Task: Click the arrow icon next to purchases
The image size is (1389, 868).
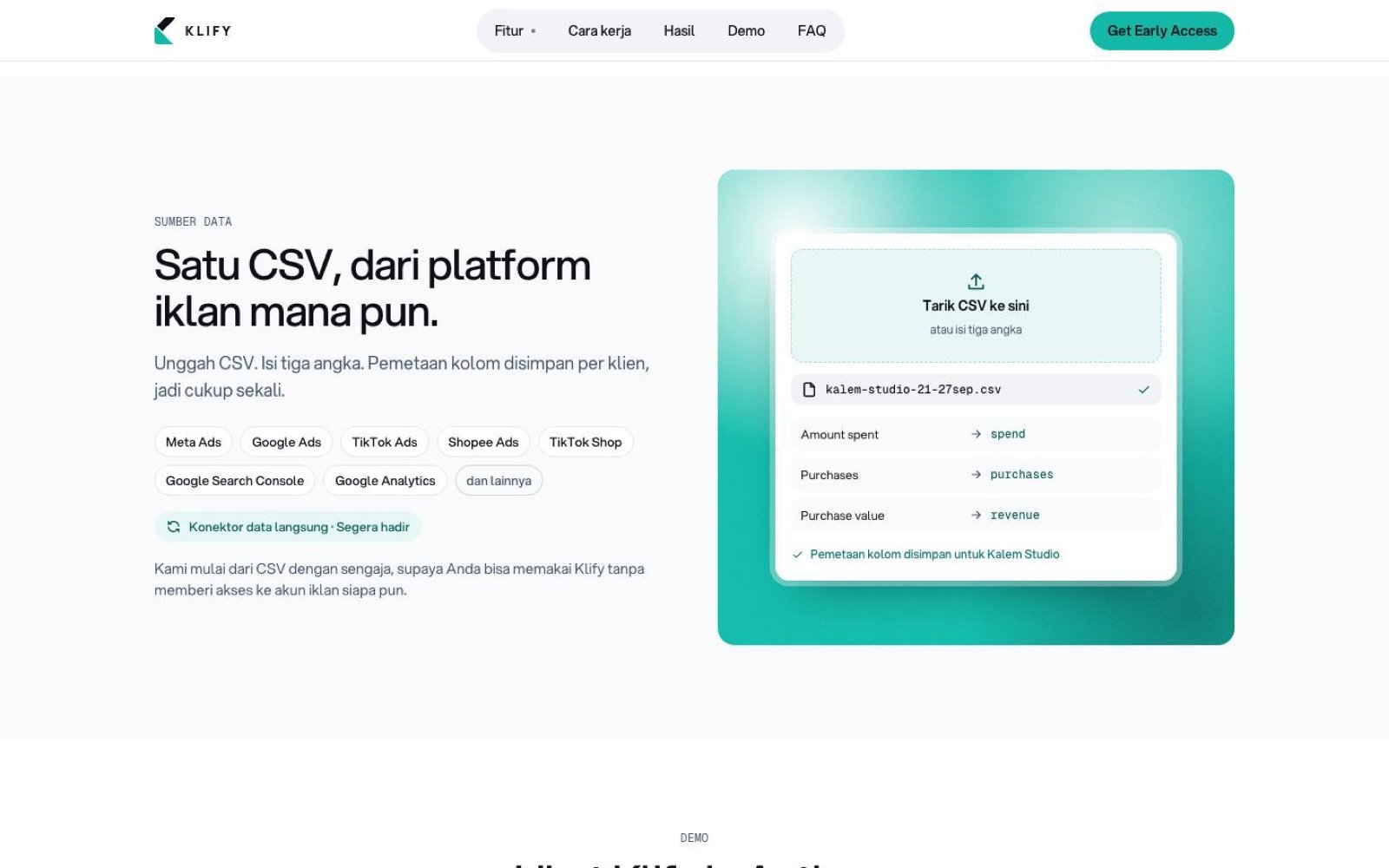Action: click(976, 475)
